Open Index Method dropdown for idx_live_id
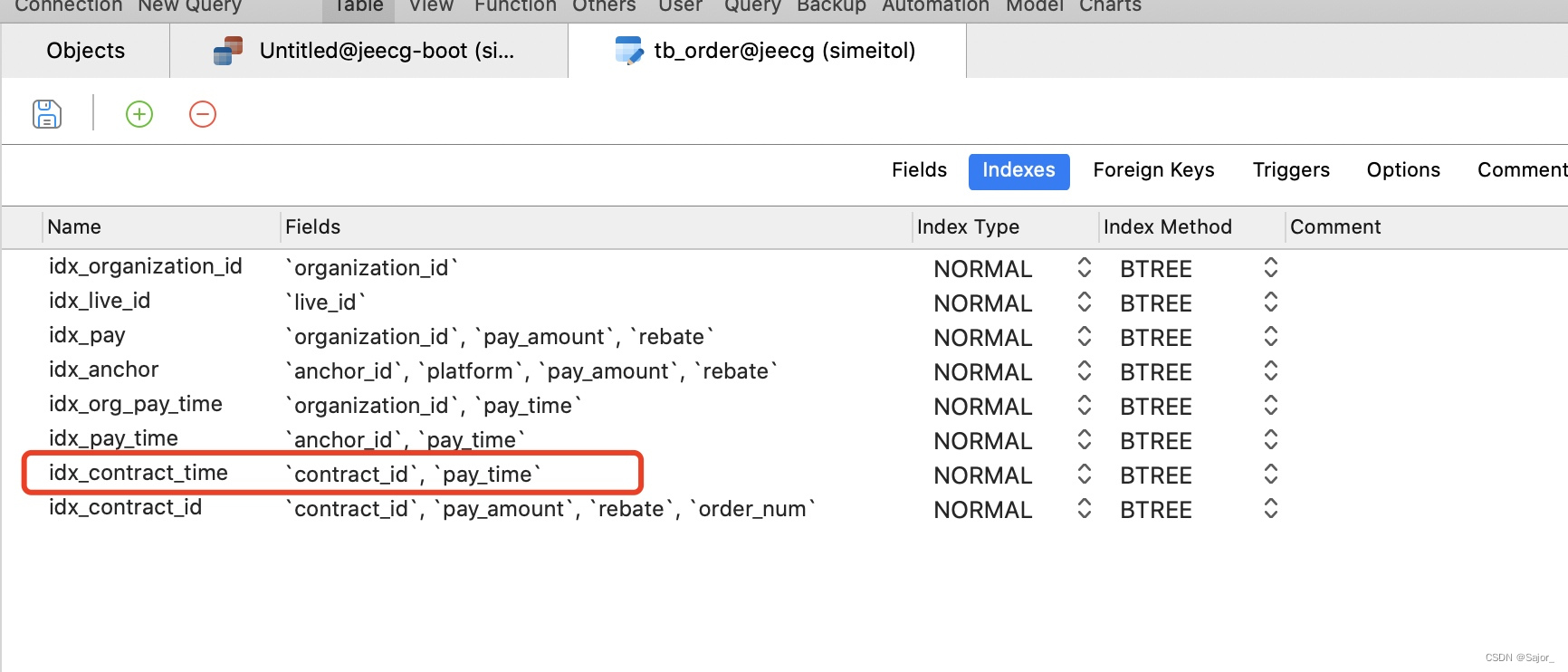This screenshot has width=1568, height=672. (1271, 302)
